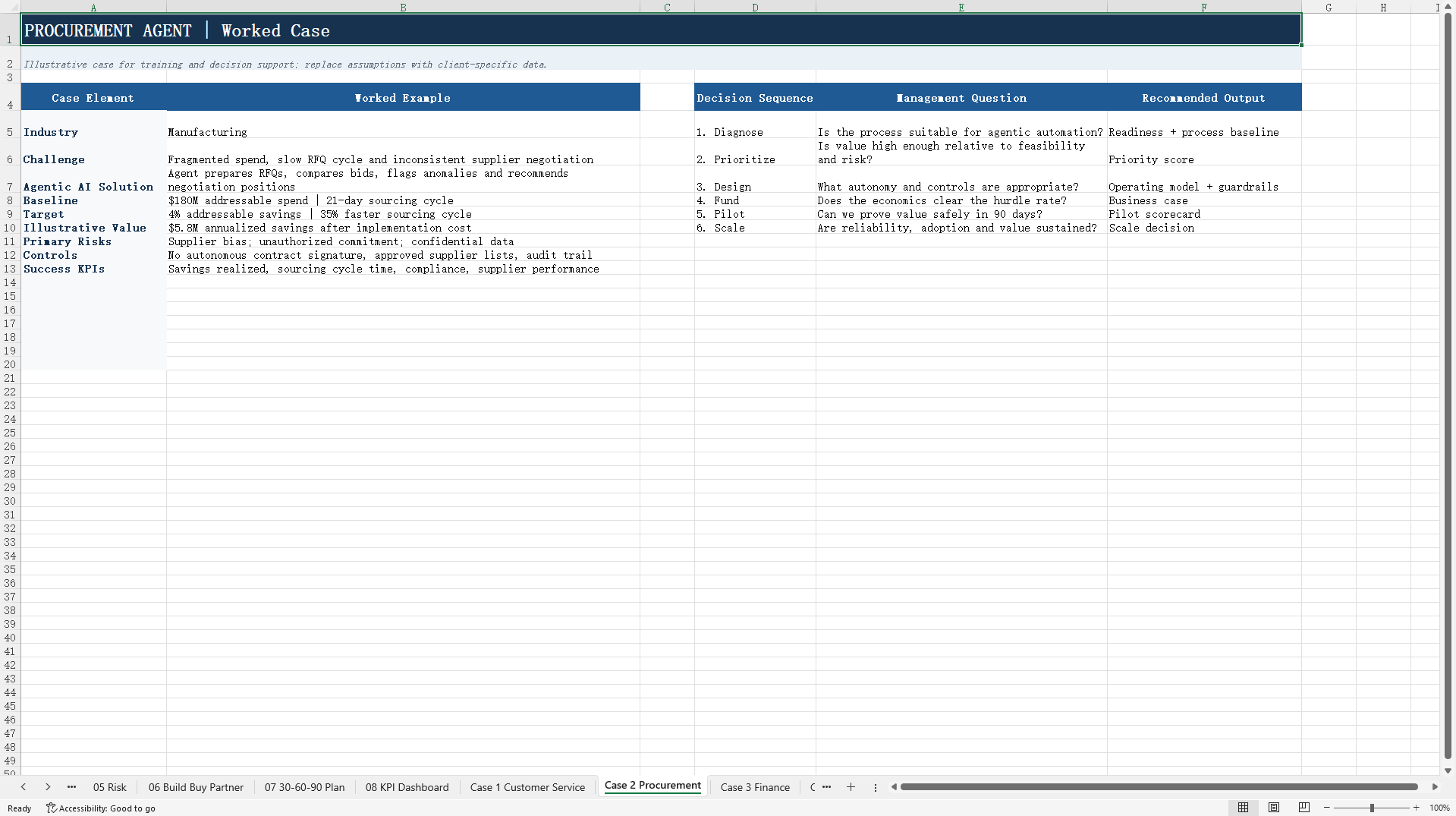The width and height of the screenshot is (1456, 816).
Task: Select column D header
Action: pos(755,7)
